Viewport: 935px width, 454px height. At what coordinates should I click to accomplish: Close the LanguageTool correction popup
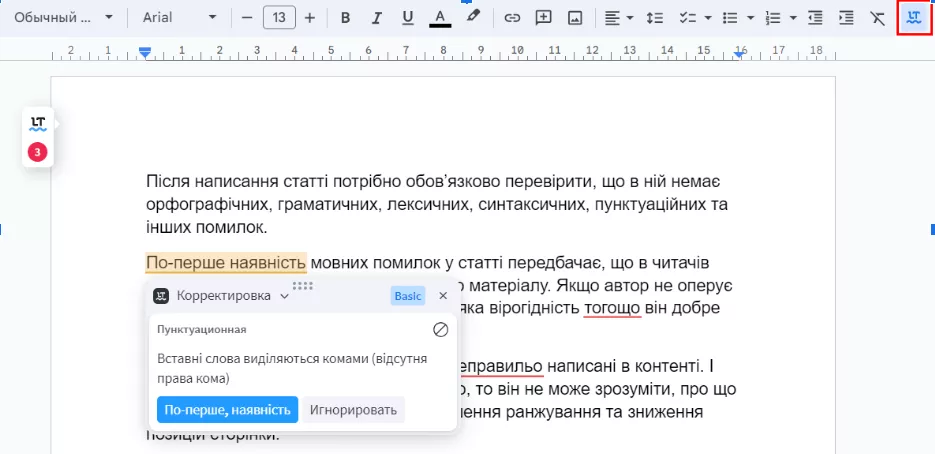point(443,296)
